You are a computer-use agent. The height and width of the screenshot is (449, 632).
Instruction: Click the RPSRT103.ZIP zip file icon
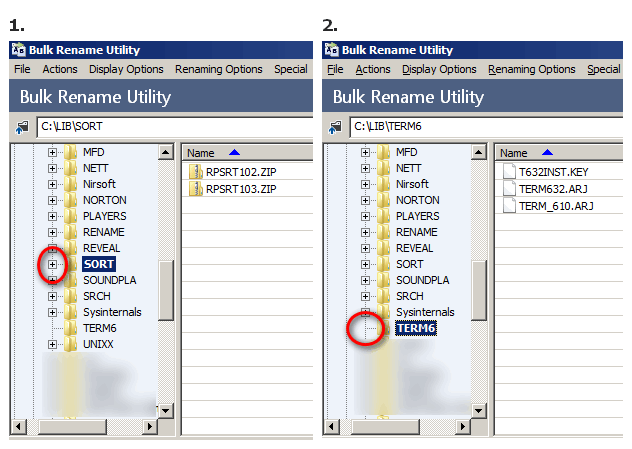196,189
